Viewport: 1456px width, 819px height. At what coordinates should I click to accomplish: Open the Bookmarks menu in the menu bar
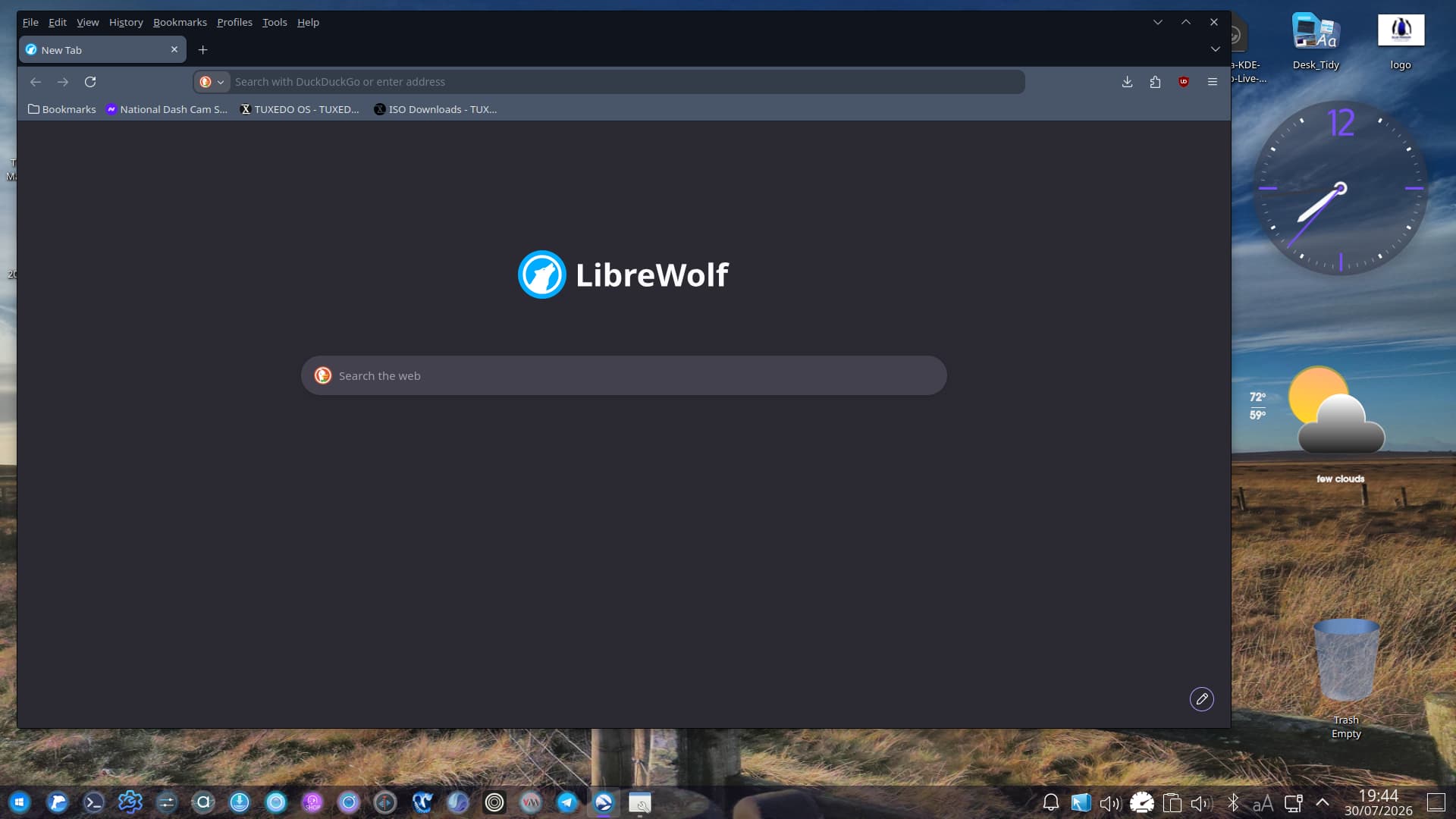pos(180,22)
